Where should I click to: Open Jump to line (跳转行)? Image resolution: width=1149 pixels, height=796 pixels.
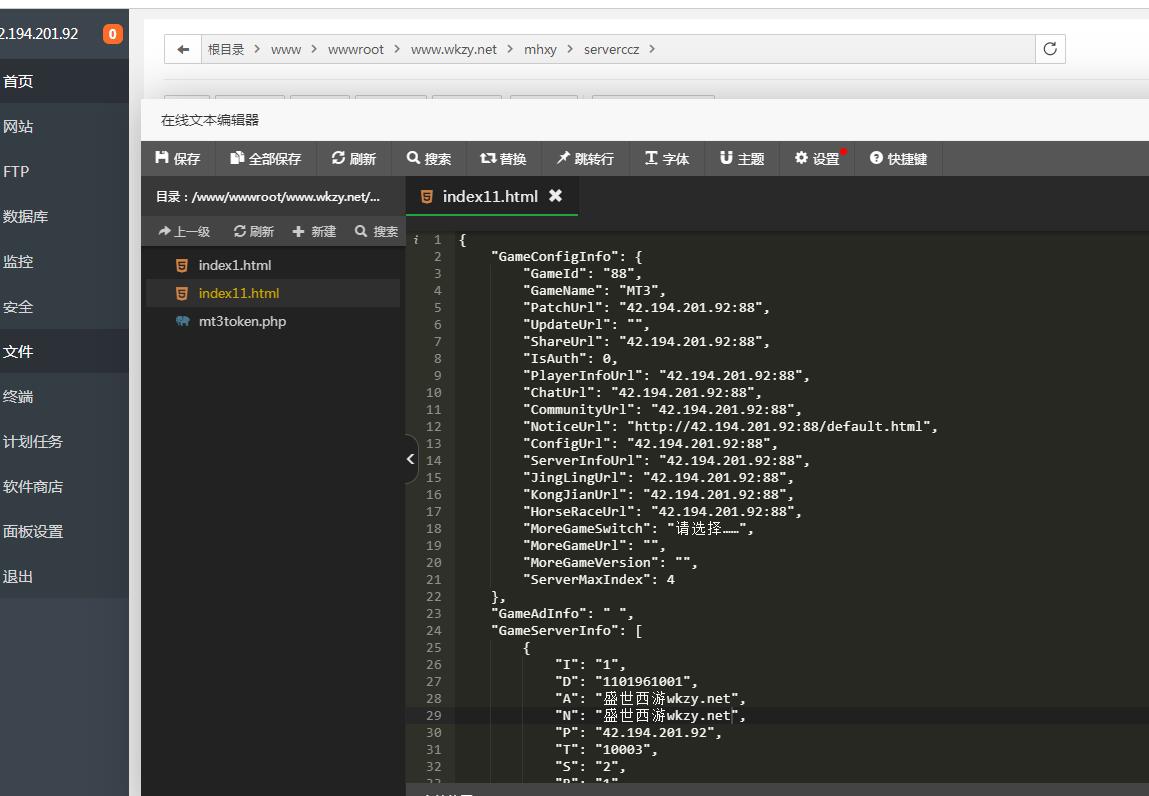[586, 159]
